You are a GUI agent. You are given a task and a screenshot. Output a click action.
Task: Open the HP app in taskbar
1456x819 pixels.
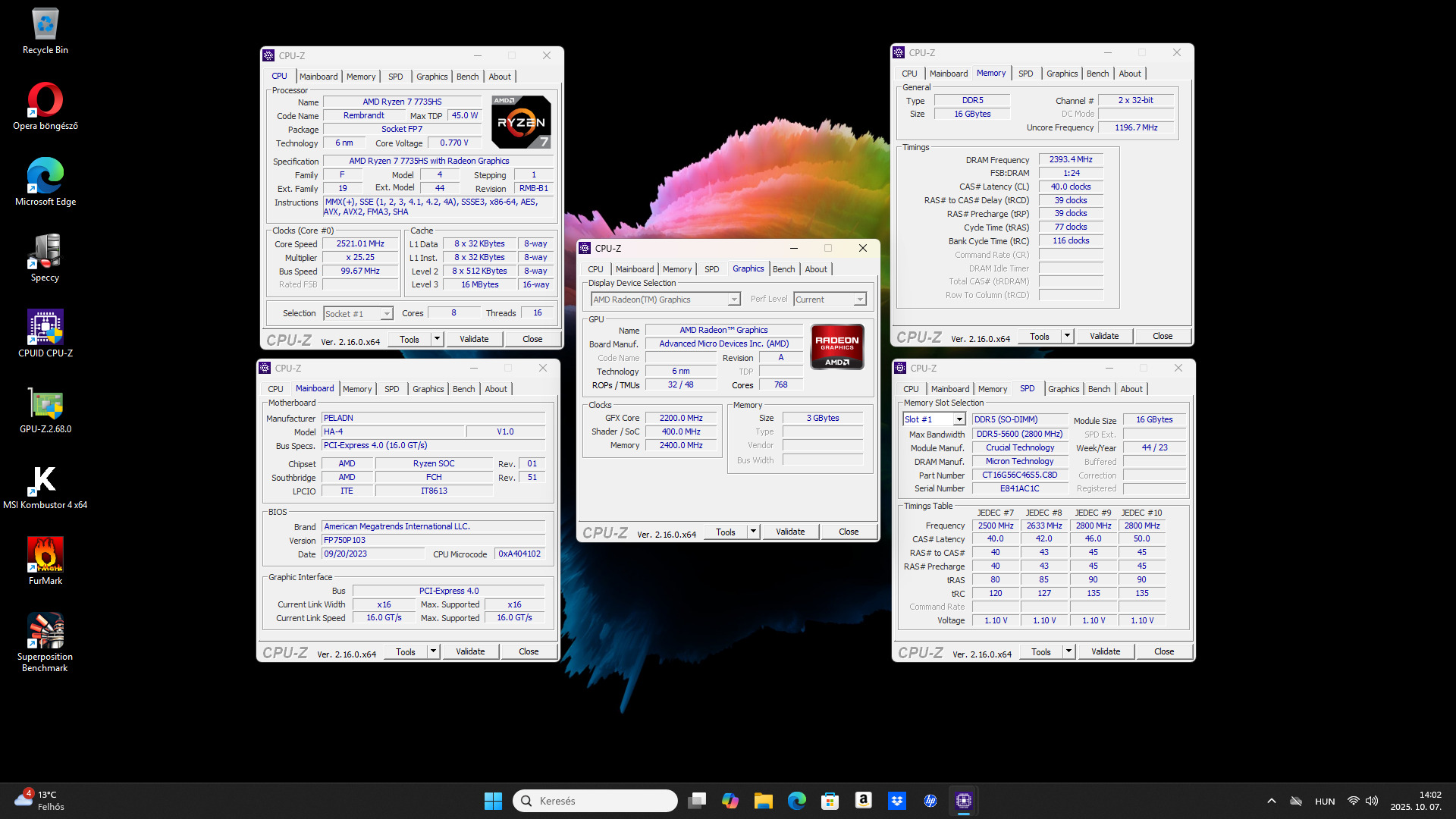click(930, 801)
